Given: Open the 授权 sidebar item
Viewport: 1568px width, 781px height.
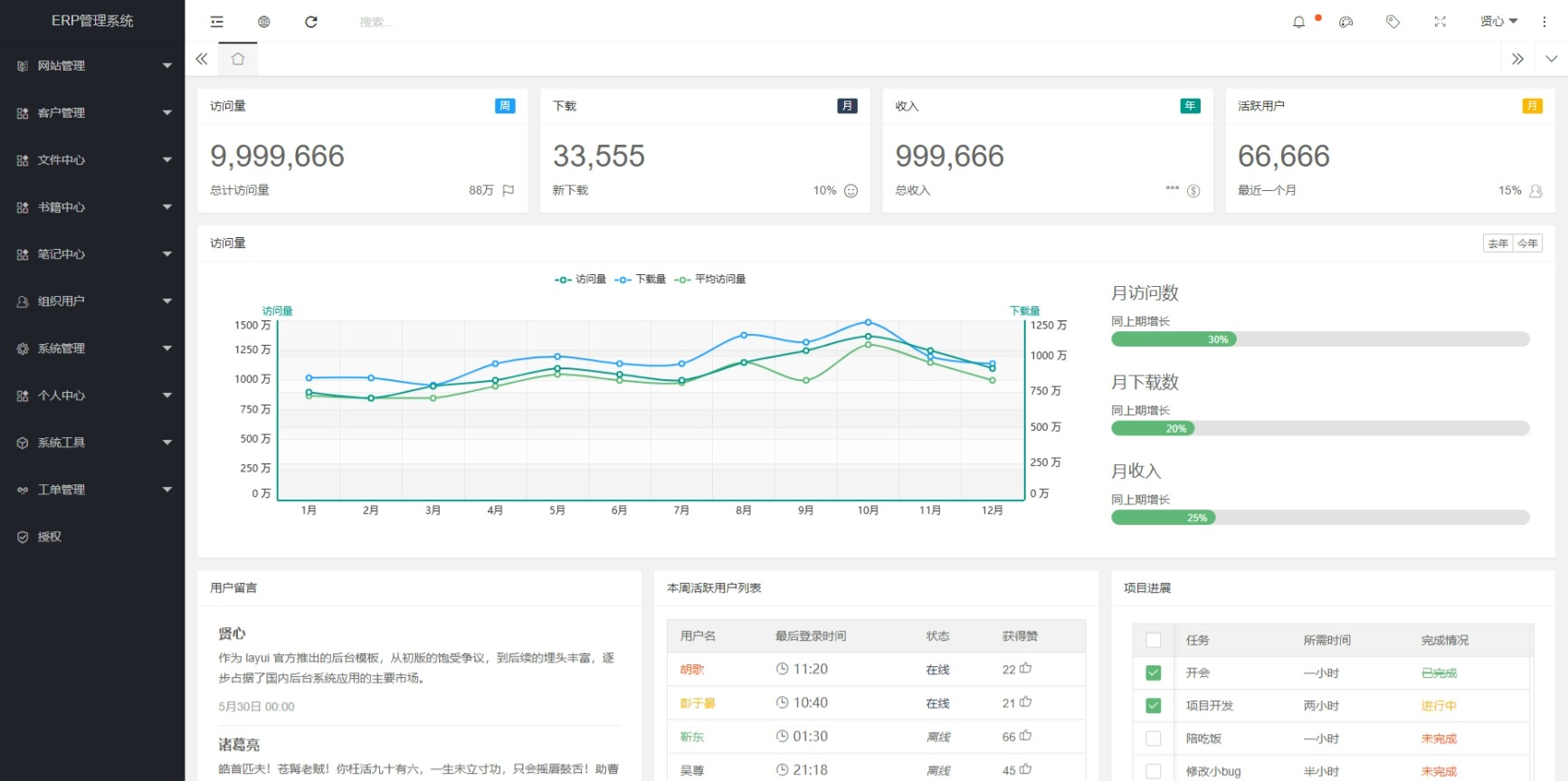Looking at the screenshot, I should (92, 537).
